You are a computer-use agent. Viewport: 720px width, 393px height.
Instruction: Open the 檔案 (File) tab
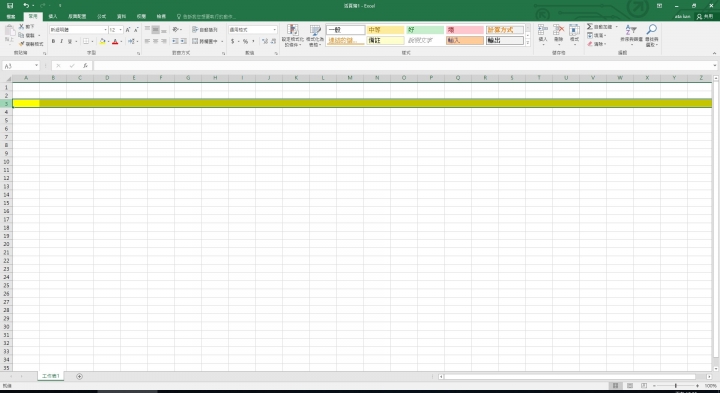[x=11, y=16]
